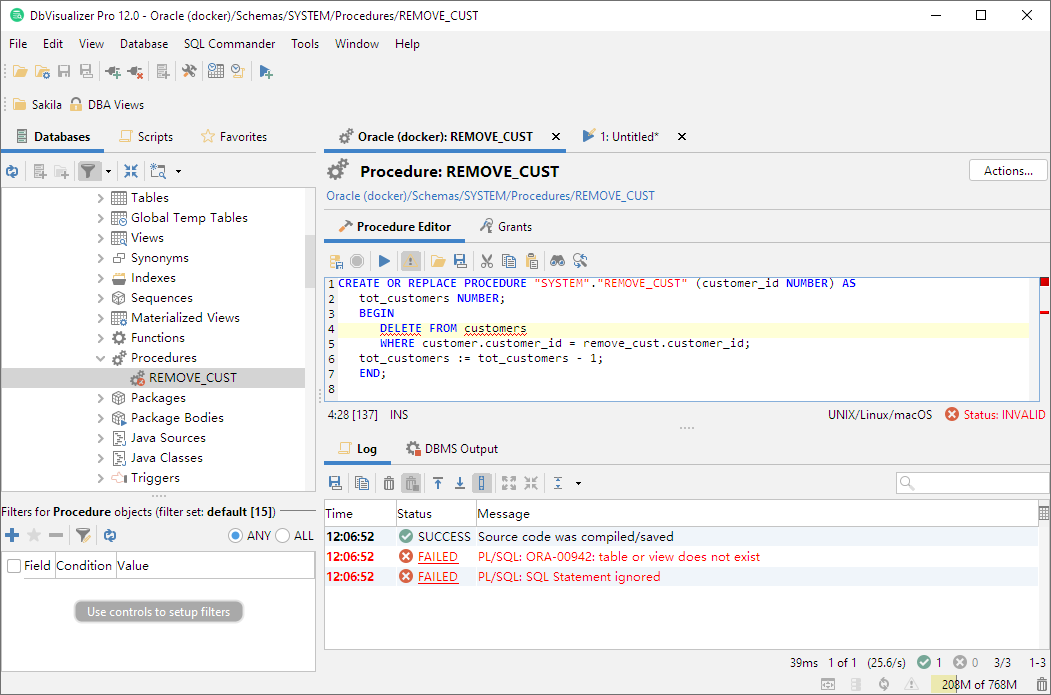Viewport: 1051px width, 695px height.
Task: Toggle the warning triangle button in the editor toolbar
Action: 411,261
